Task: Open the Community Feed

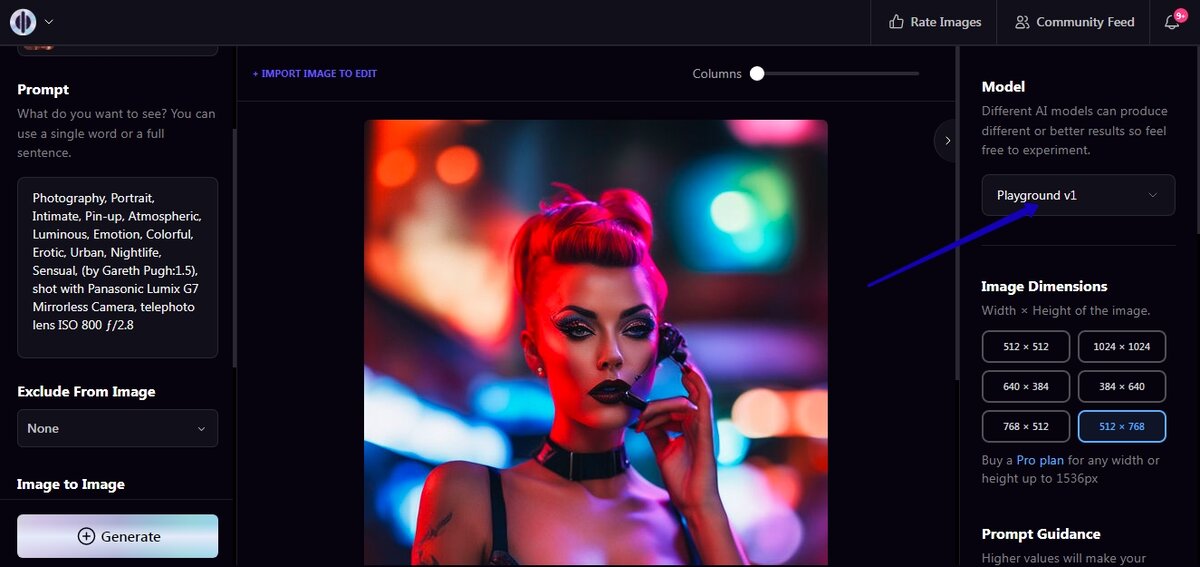Action: [1074, 22]
